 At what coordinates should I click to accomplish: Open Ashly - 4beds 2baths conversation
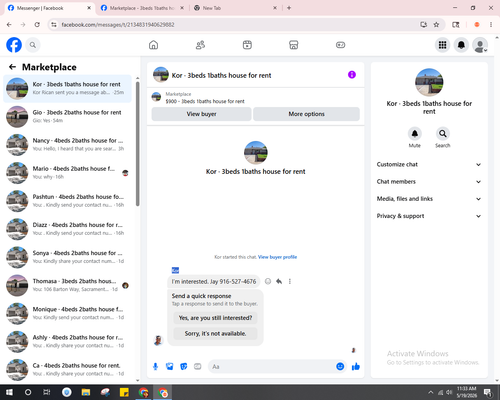[67, 341]
